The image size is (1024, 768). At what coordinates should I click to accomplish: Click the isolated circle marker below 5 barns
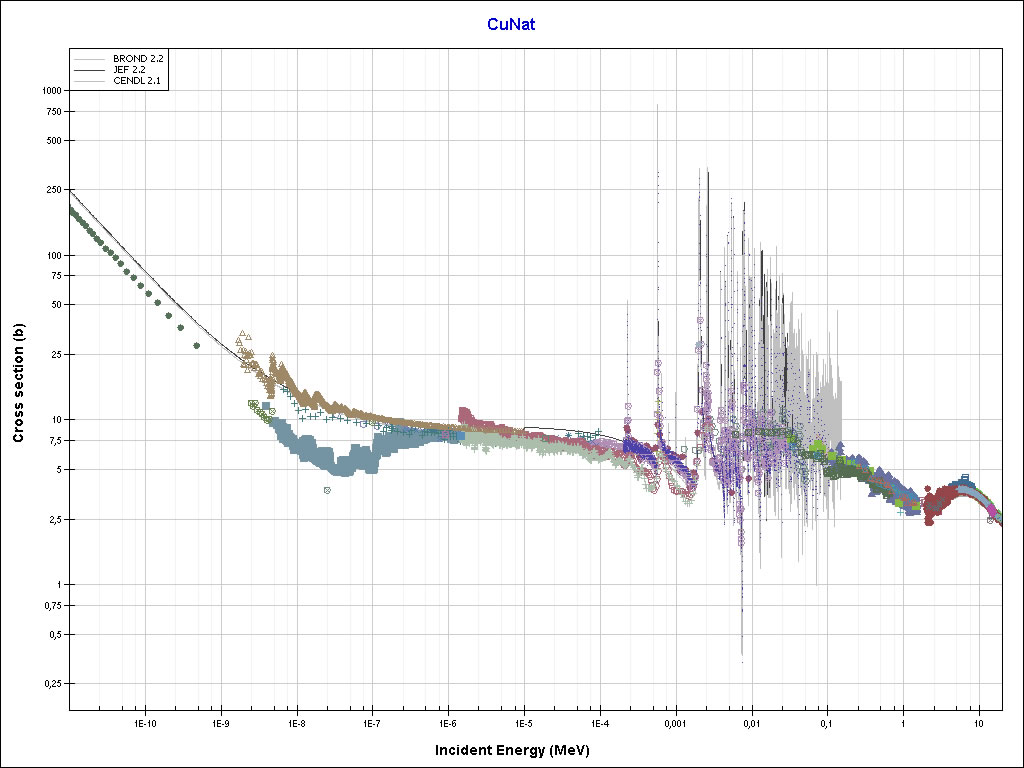click(x=327, y=490)
